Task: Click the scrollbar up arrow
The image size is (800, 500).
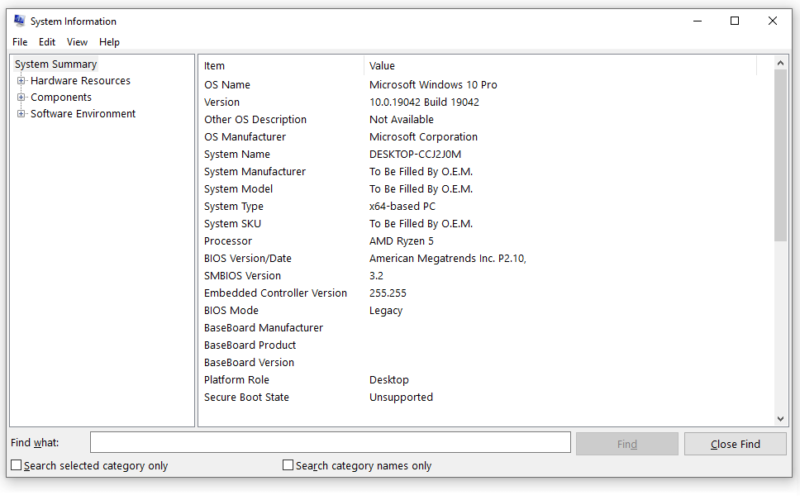Action: pyautogui.click(x=780, y=63)
